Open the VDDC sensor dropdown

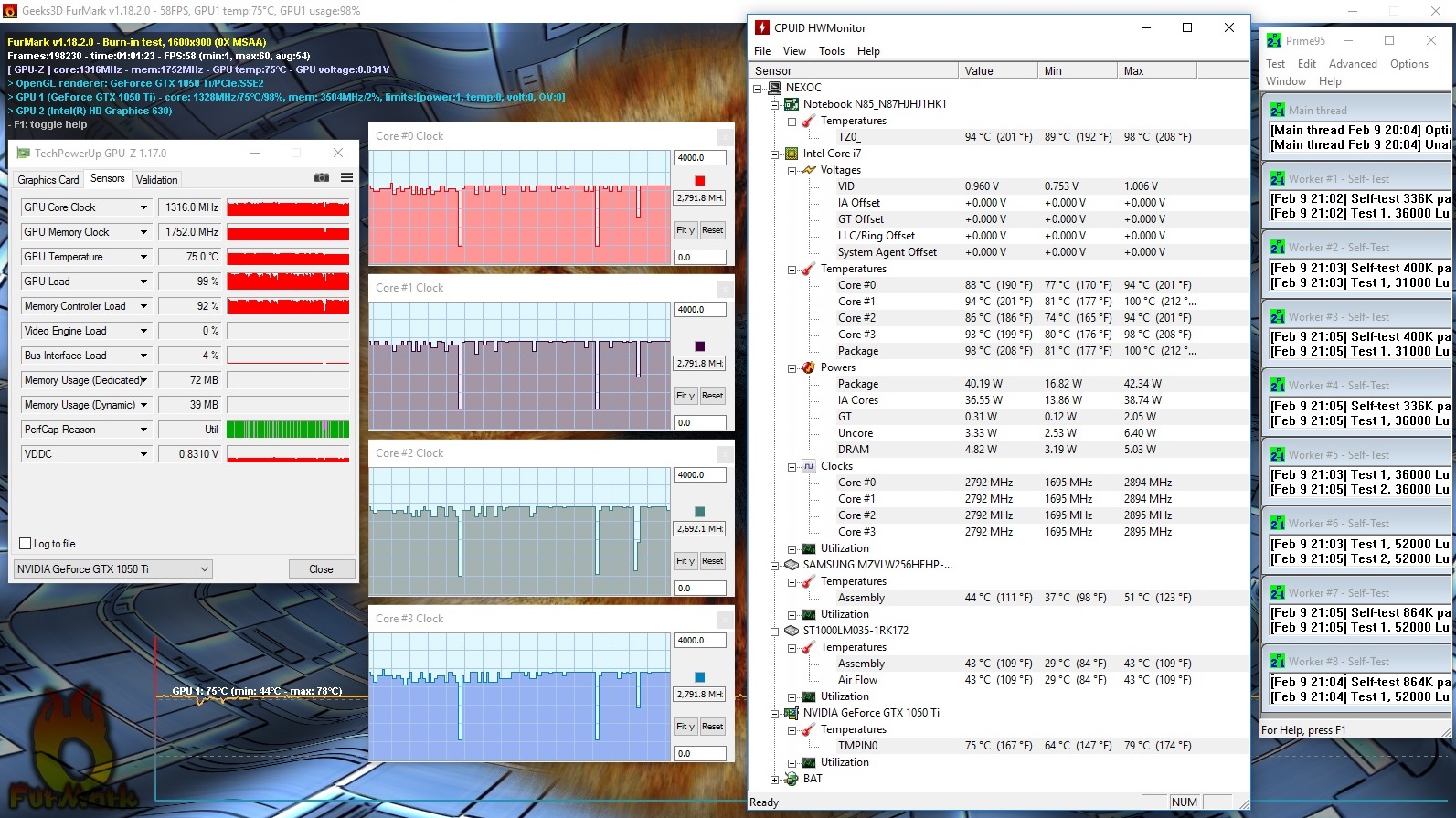(143, 454)
